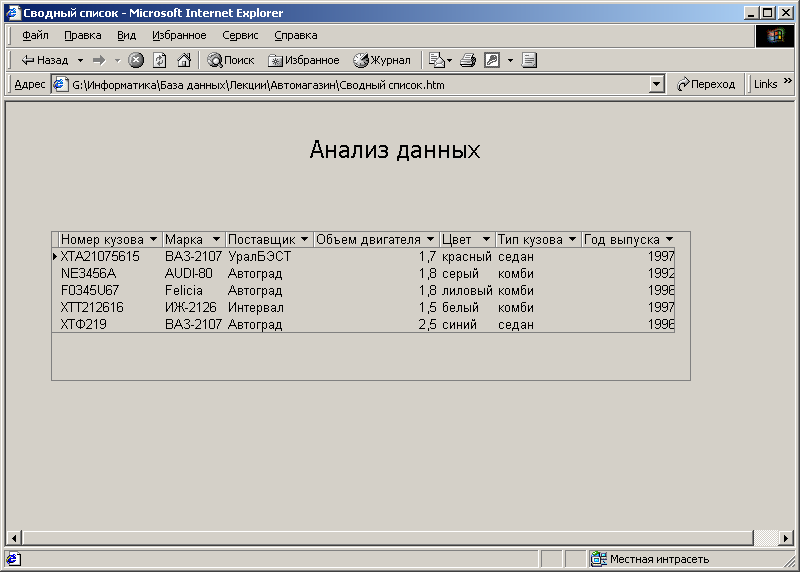Open the Файл menu
The image size is (800, 572).
[35, 35]
